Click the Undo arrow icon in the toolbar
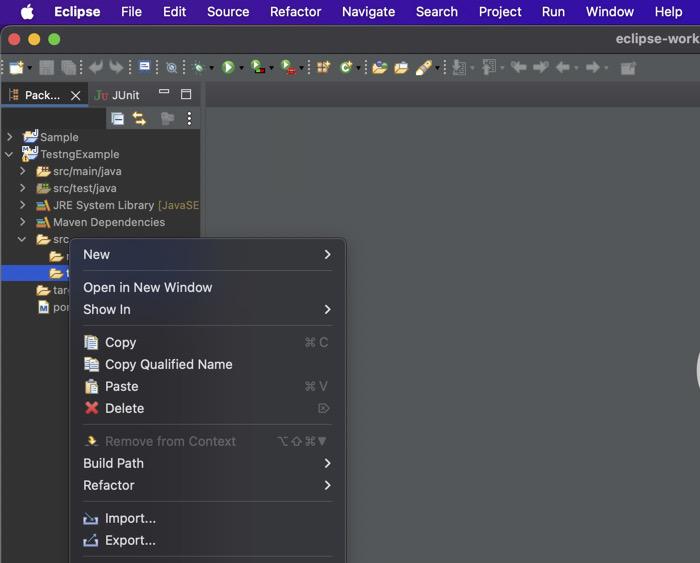 click(96, 67)
